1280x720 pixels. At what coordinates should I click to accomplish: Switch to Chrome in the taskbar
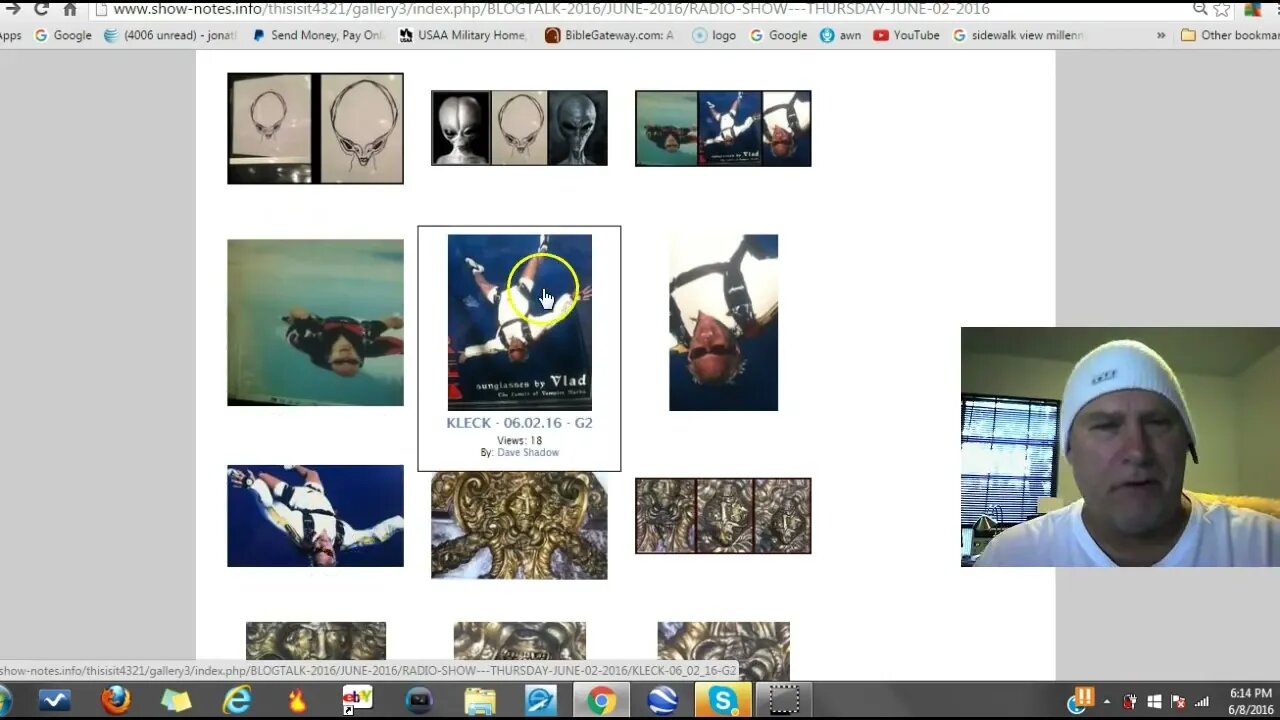[x=601, y=701]
